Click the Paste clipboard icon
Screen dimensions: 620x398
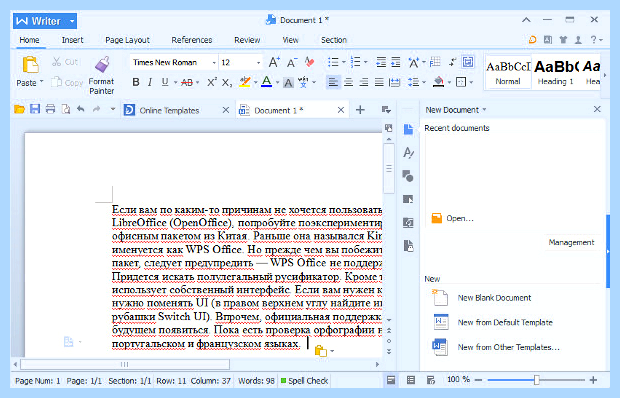coord(30,65)
